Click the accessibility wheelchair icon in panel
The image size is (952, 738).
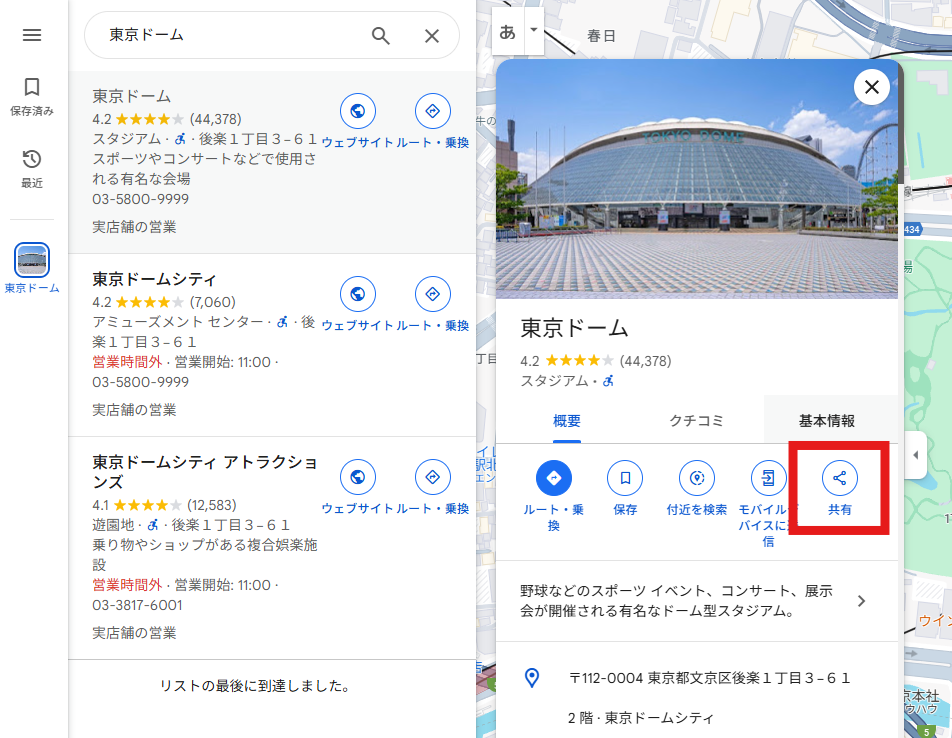tap(608, 381)
